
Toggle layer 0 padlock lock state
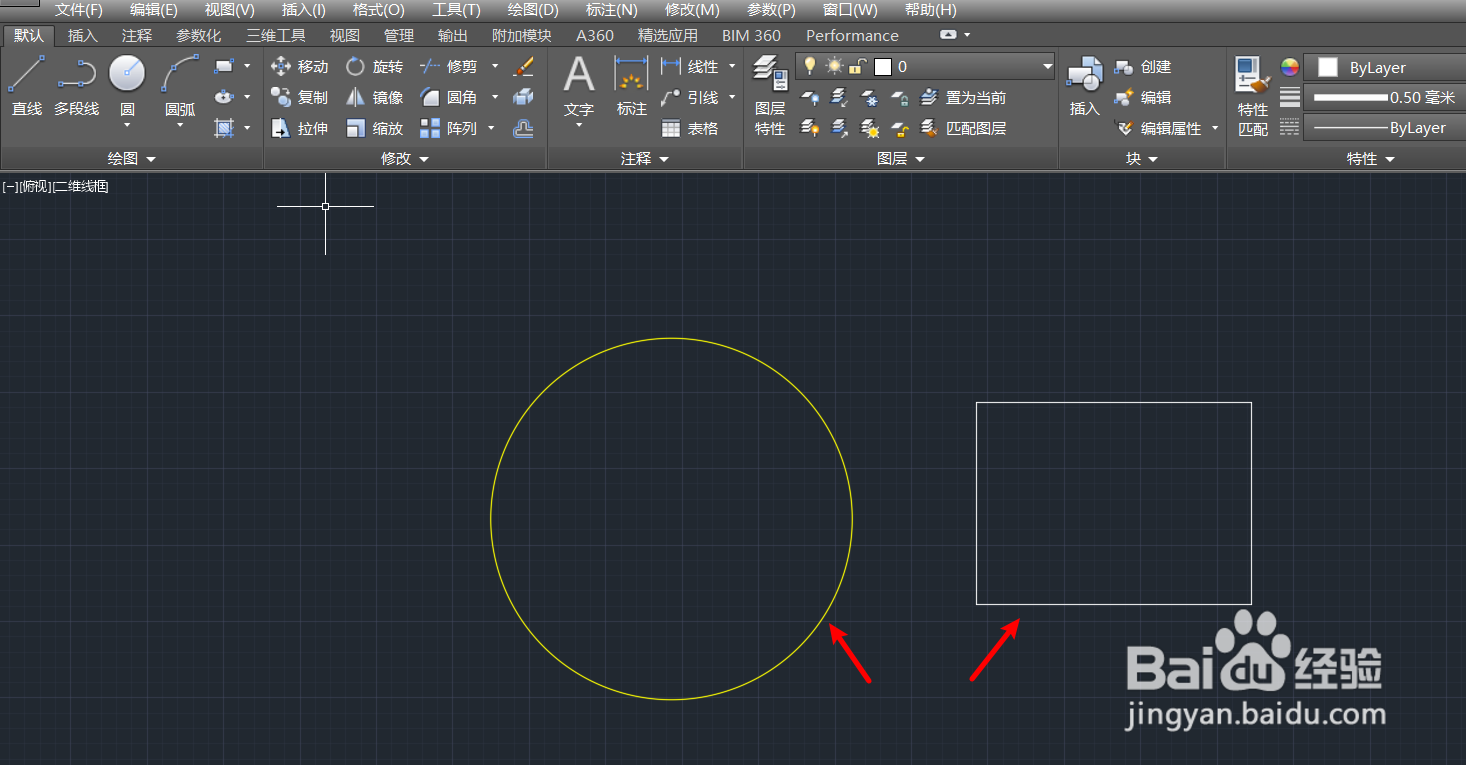click(x=857, y=67)
